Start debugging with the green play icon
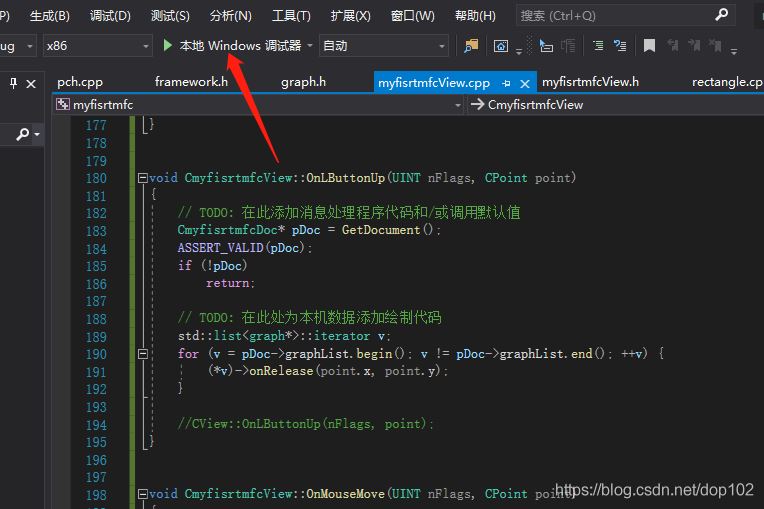The height and width of the screenshot is (509, 764). (168, 46)
